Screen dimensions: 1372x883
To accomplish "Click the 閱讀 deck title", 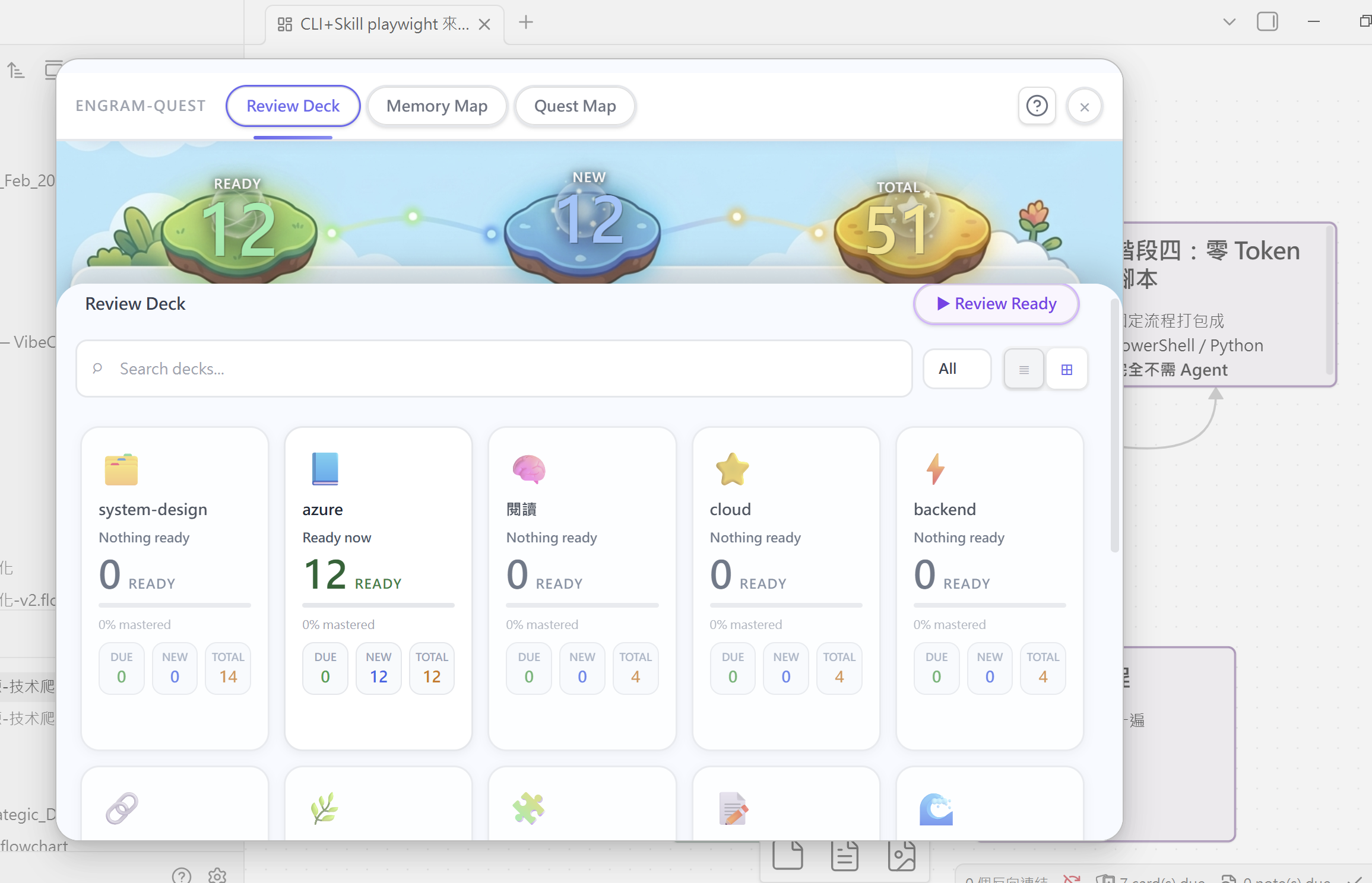I will 521,509.
